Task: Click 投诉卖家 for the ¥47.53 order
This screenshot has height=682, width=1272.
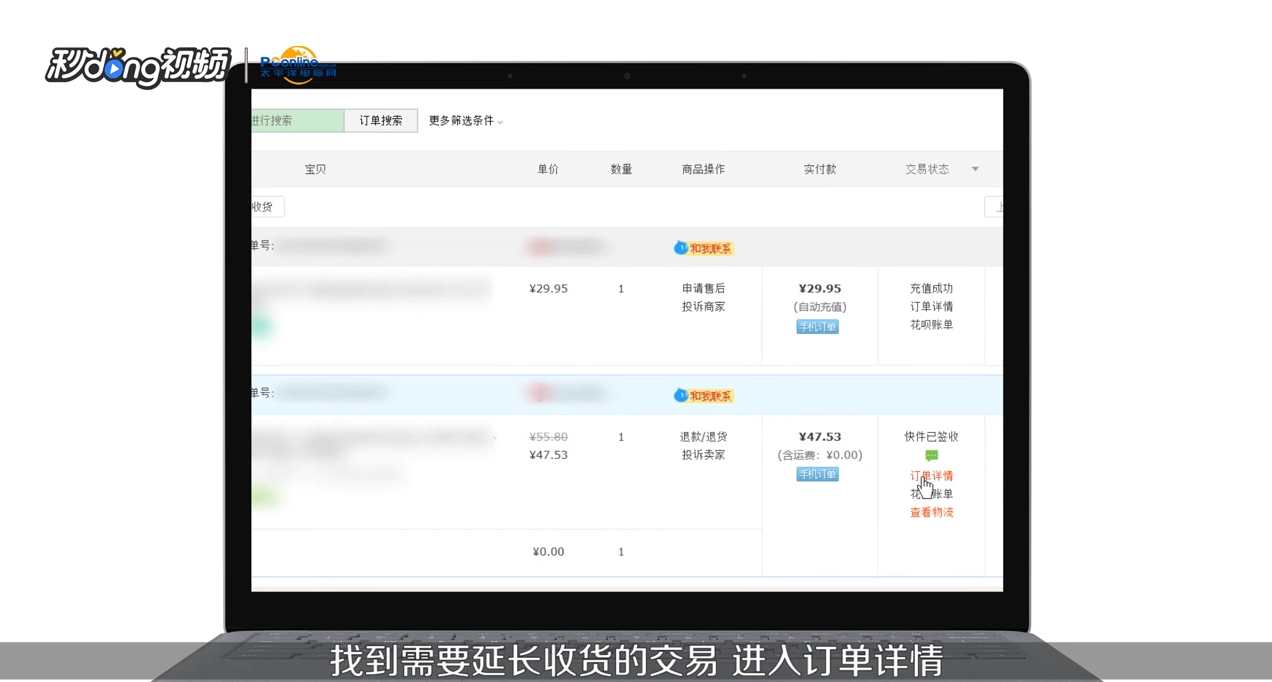Action: pos(704,455)
